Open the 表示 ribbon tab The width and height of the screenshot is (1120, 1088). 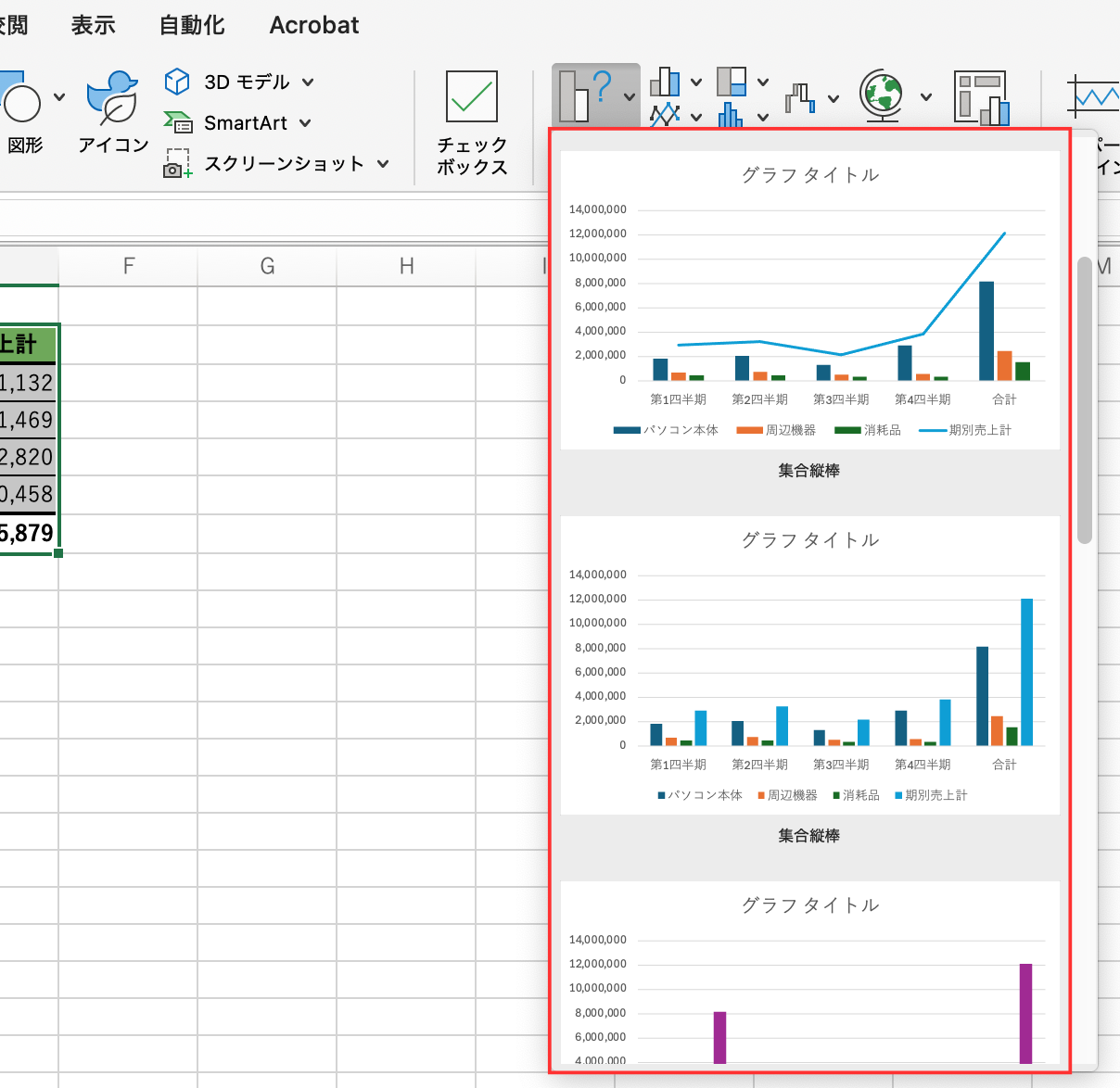click(93, 25)
